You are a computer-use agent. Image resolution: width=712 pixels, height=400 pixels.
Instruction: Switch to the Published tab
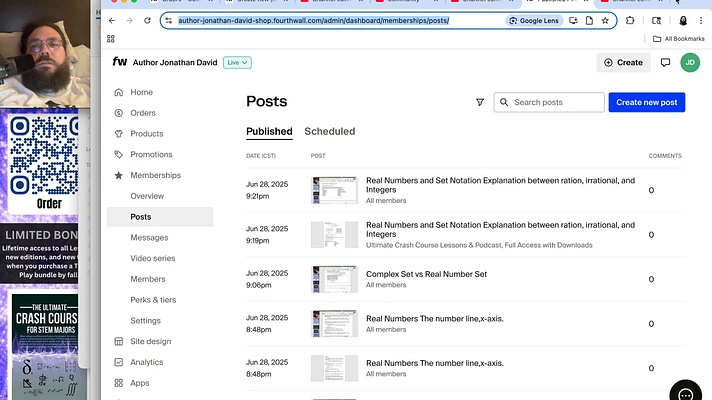(x=269, y=132)
